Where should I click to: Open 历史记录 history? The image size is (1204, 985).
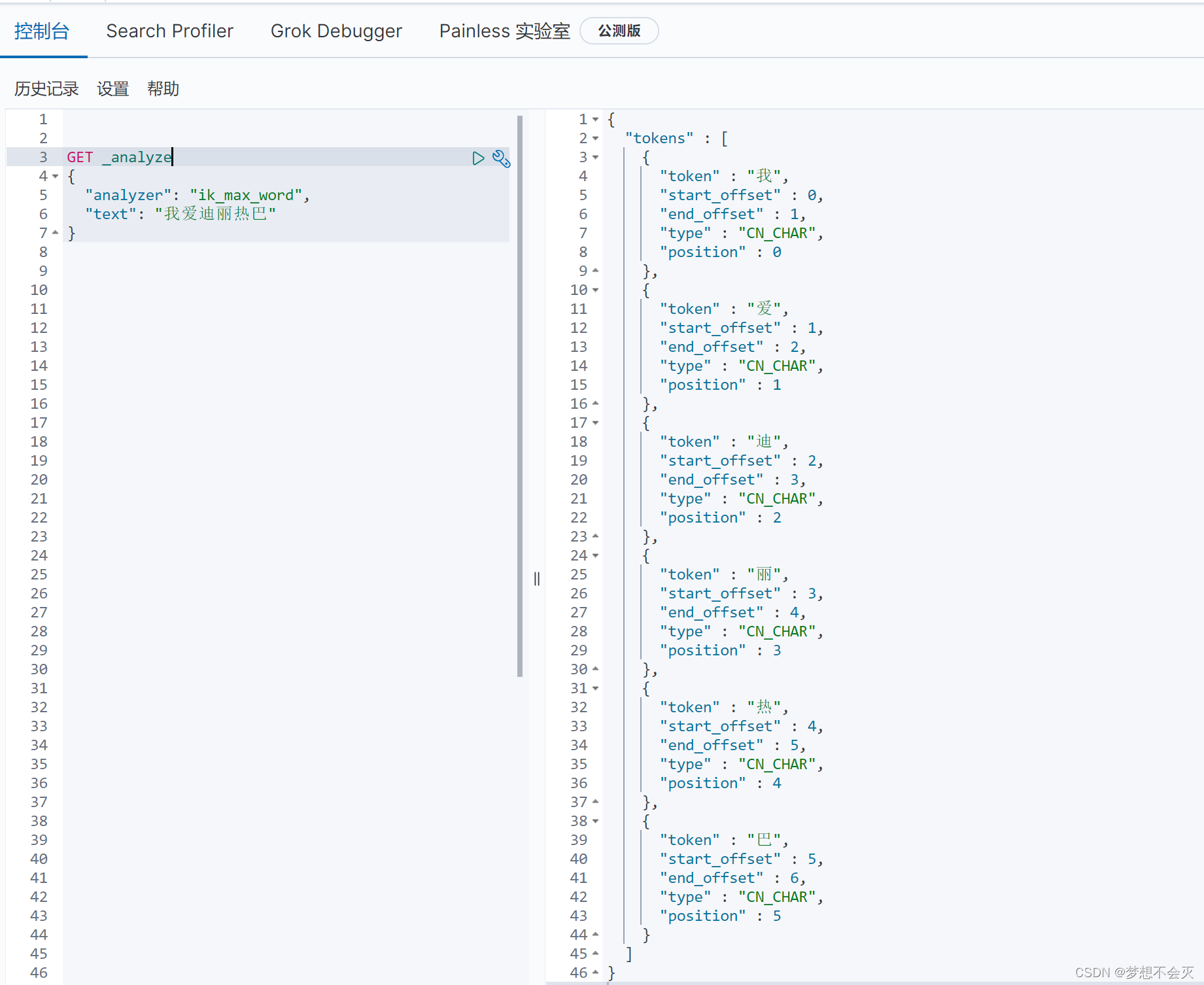tap(46, 88)
